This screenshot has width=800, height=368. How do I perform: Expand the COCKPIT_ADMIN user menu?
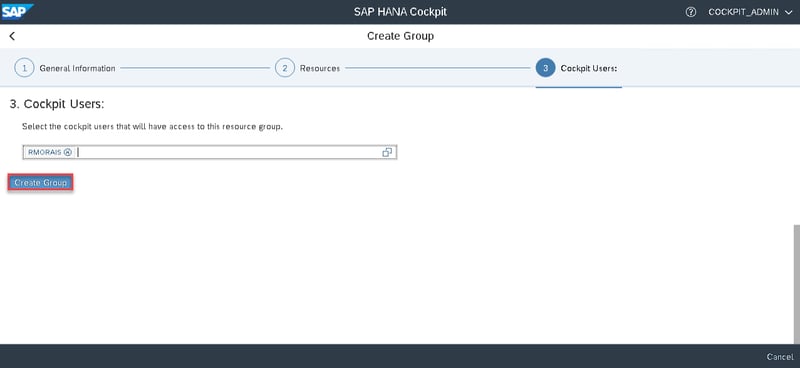pos(750,12)
